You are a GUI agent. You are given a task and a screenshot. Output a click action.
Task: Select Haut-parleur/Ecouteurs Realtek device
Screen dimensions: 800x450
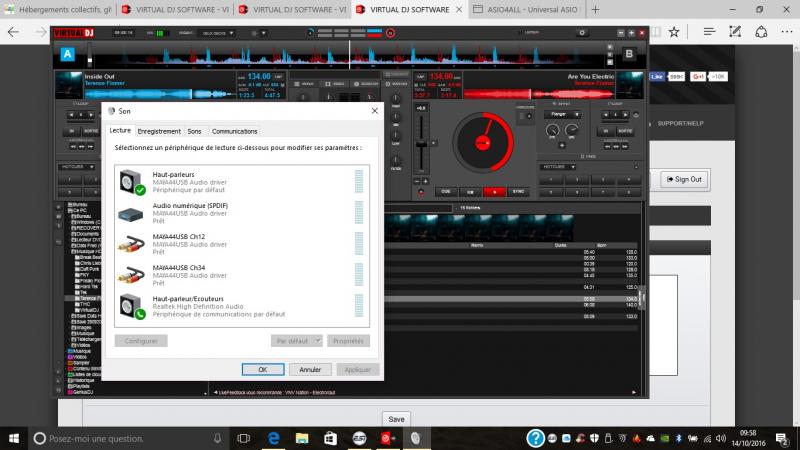[x=188, y=302]
